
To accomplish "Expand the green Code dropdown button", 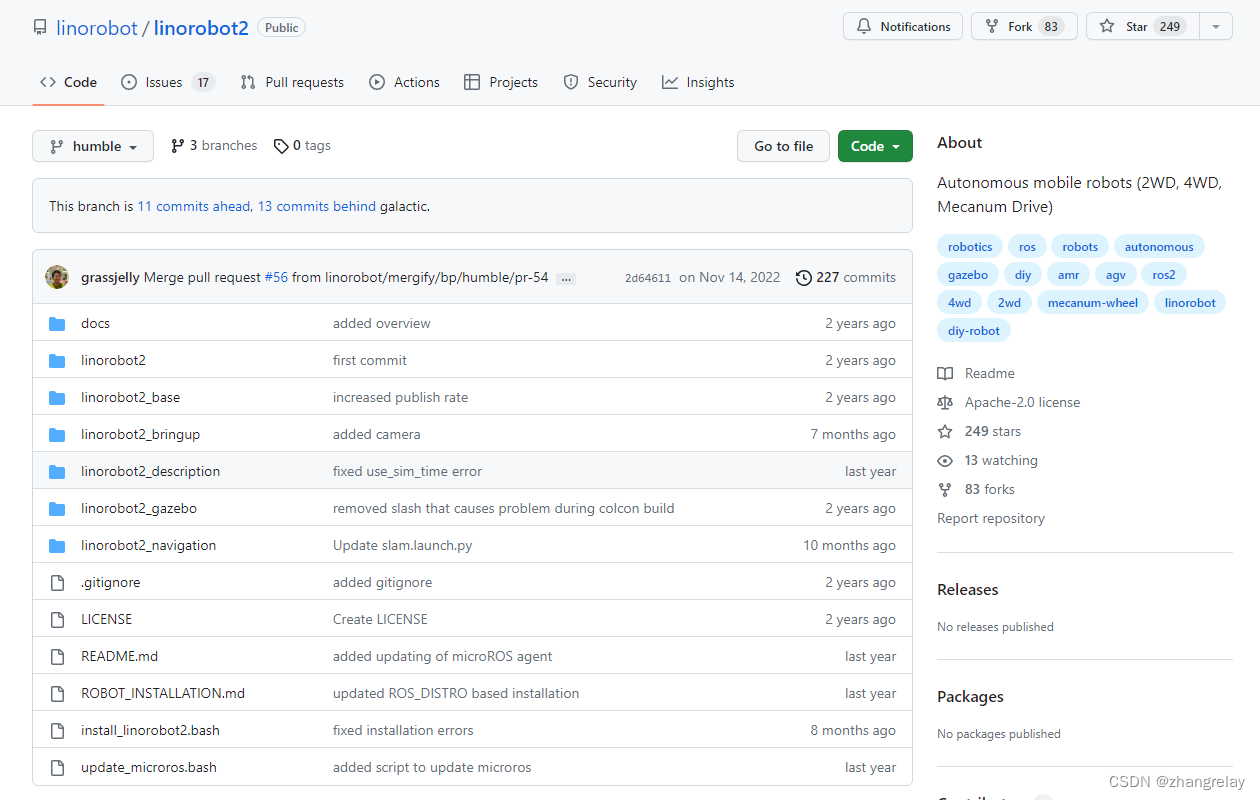I will point(875,146).
